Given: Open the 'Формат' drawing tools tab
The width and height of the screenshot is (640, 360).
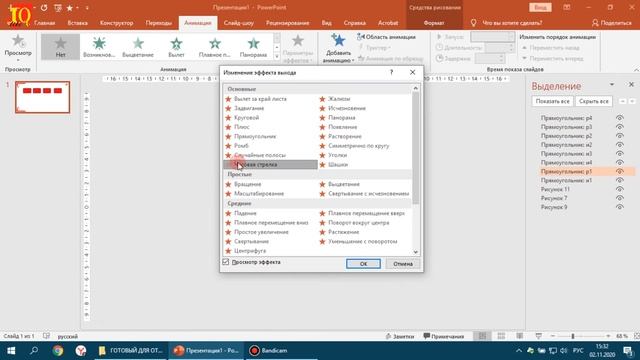Looking at the screenshot, I should coord(434,23).
